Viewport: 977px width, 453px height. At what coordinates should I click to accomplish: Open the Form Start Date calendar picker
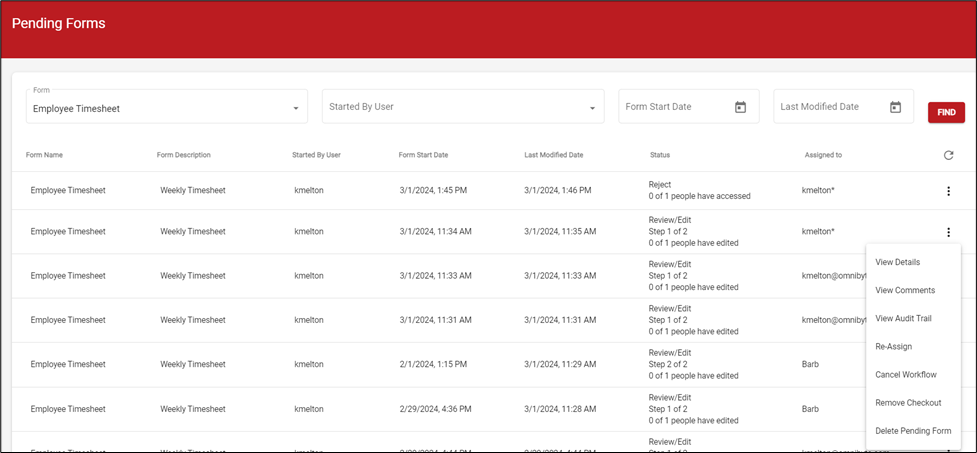coord(740,107)
